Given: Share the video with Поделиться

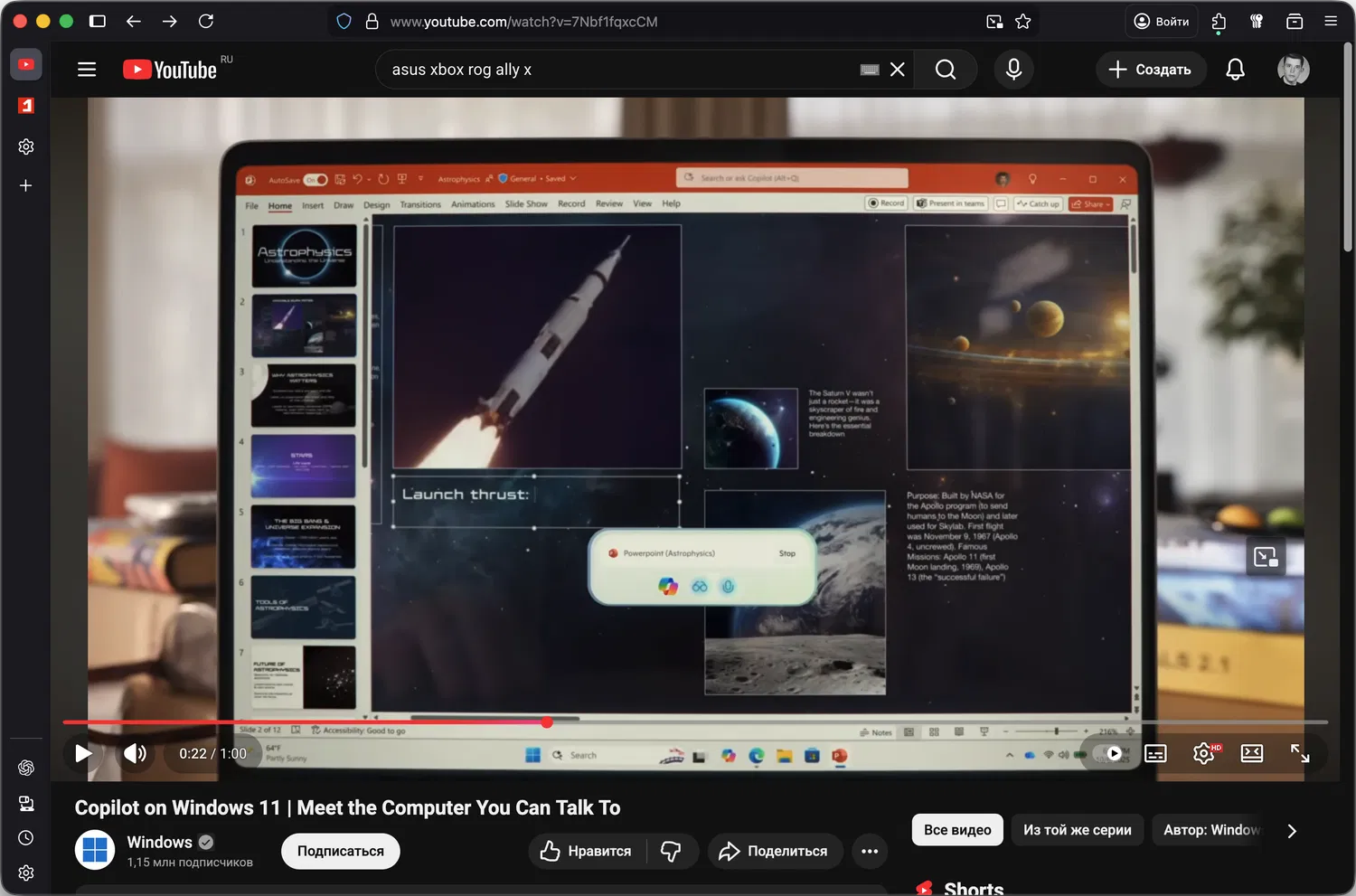Looking at the screenshot, I should [x=775, y=851].
